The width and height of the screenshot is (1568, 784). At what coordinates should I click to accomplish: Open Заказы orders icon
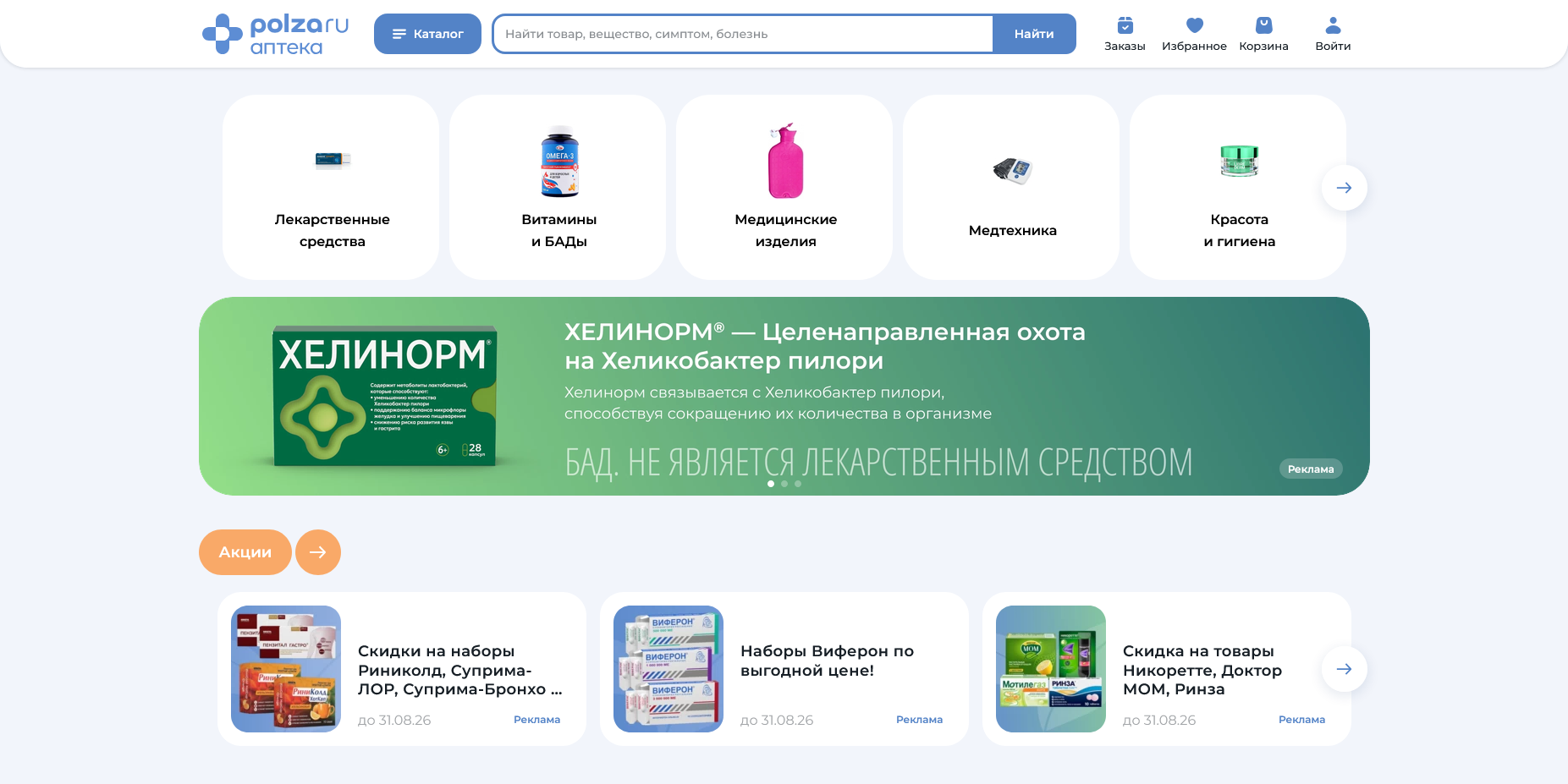click(x=1125, y=34)
